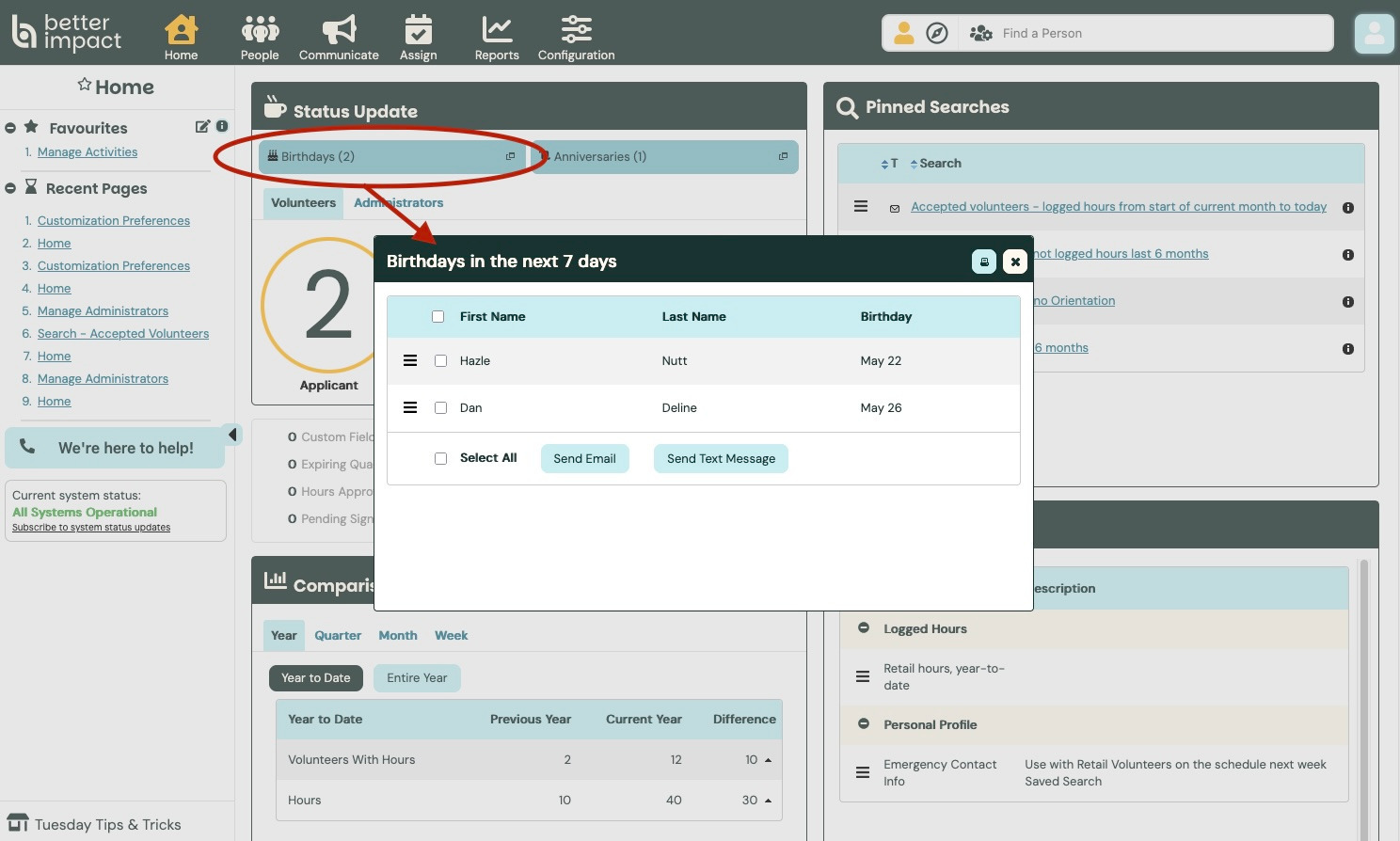Click the user profile avatar icon
The width and height of the screenshot is (1400, 841).
click(1374, 34)
